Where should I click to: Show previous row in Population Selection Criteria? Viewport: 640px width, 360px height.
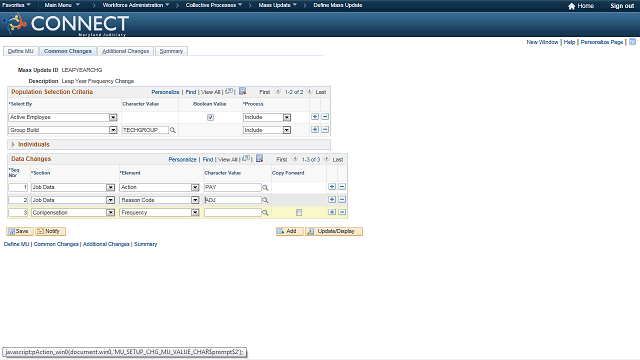[278, 91]
